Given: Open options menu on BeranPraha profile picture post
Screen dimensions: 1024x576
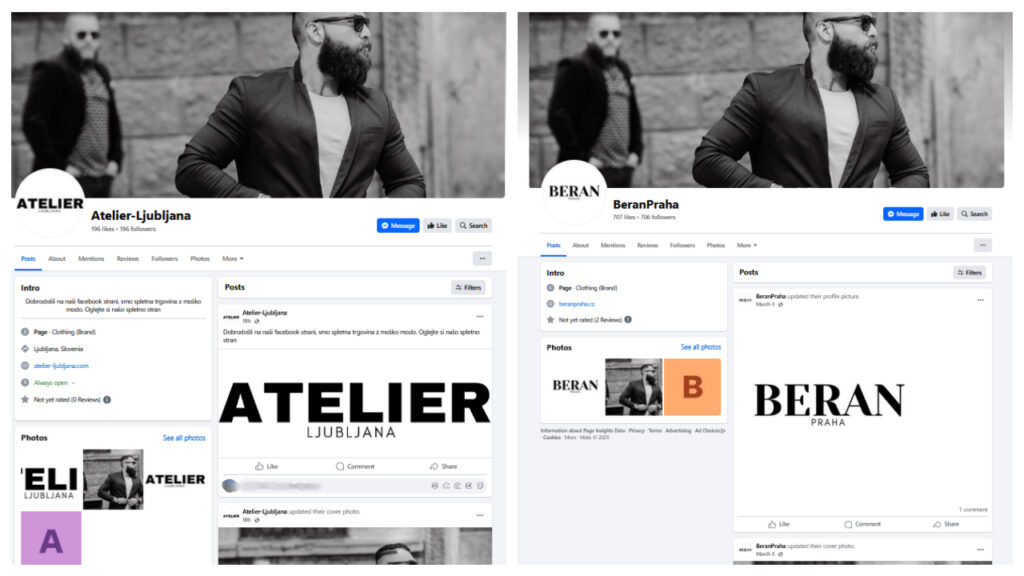Looking at the screenshot, I should coord(980,300).
